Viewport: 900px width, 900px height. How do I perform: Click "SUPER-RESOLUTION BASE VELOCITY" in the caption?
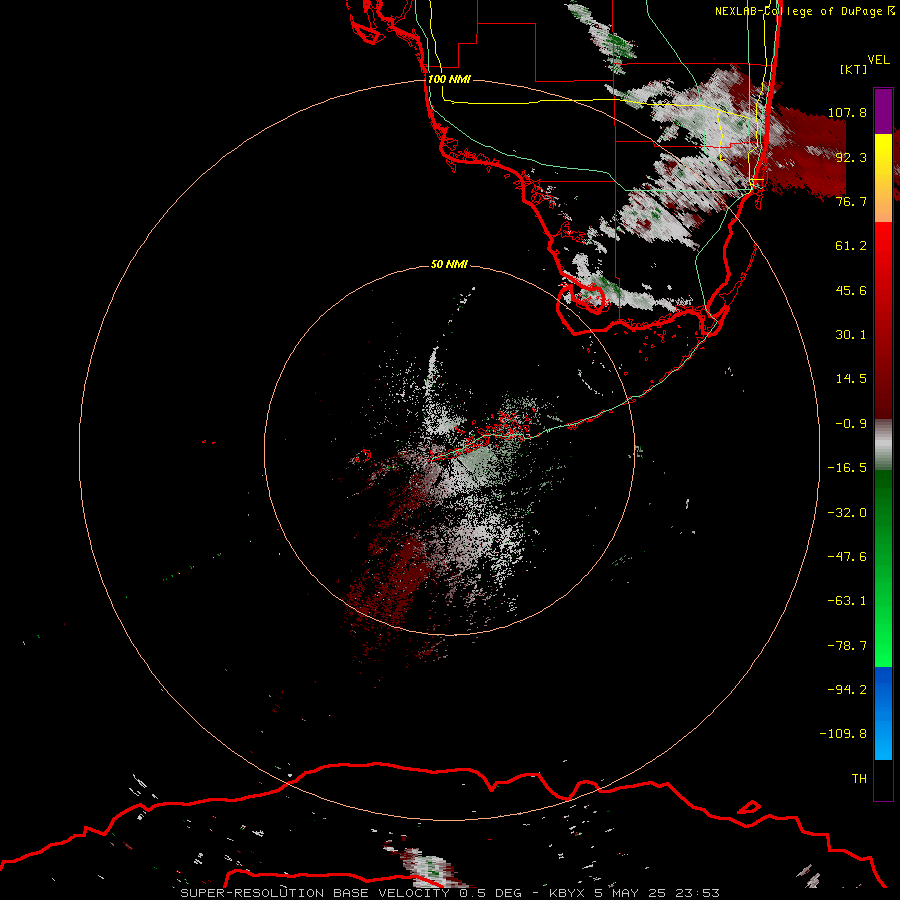315,893
